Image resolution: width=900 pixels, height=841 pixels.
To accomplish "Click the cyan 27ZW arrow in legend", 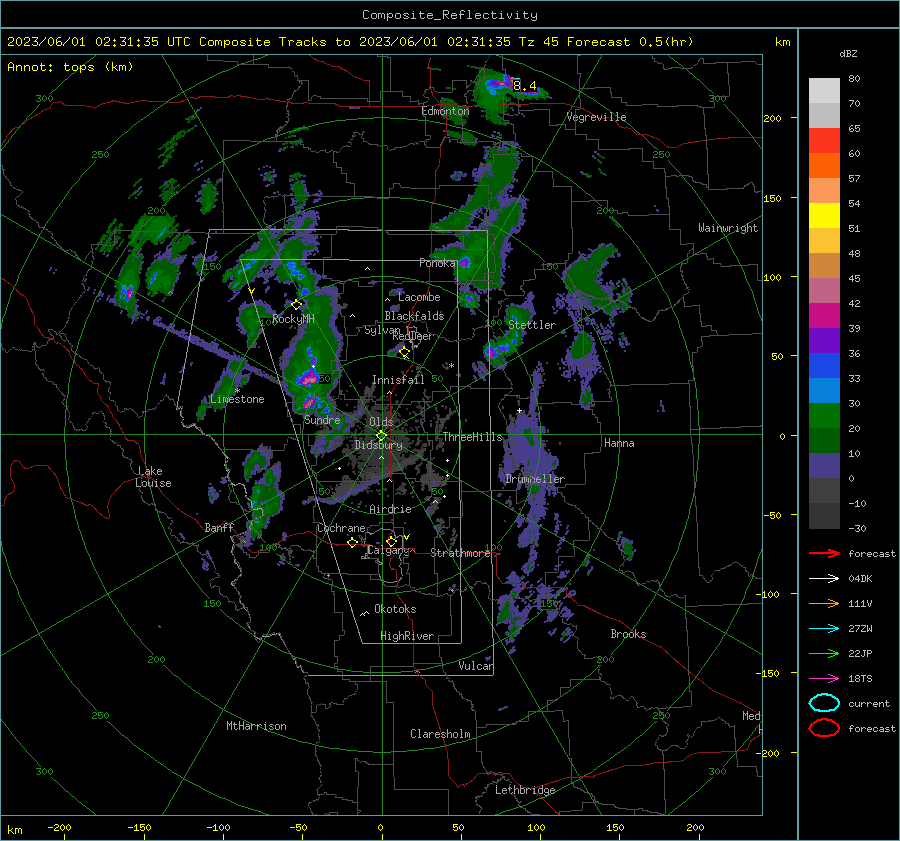I will (824, 629).
